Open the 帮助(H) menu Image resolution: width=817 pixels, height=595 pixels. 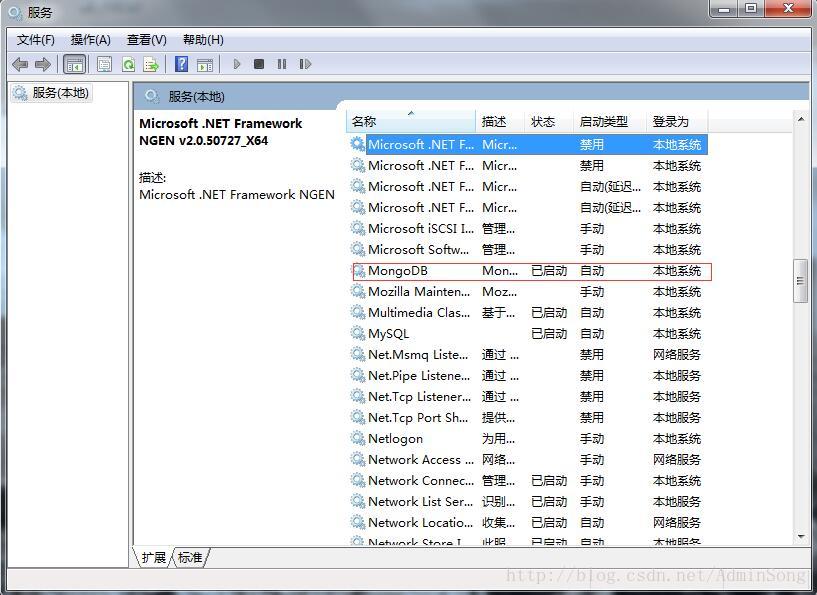[203, 40]
